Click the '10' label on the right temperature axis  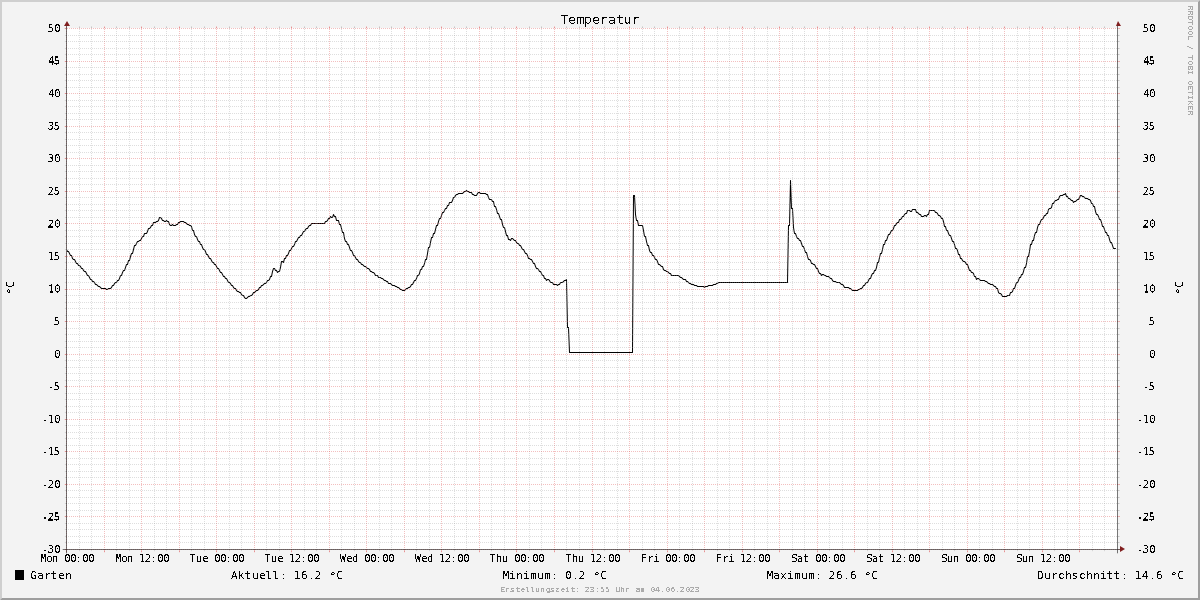pos(1149,289)
